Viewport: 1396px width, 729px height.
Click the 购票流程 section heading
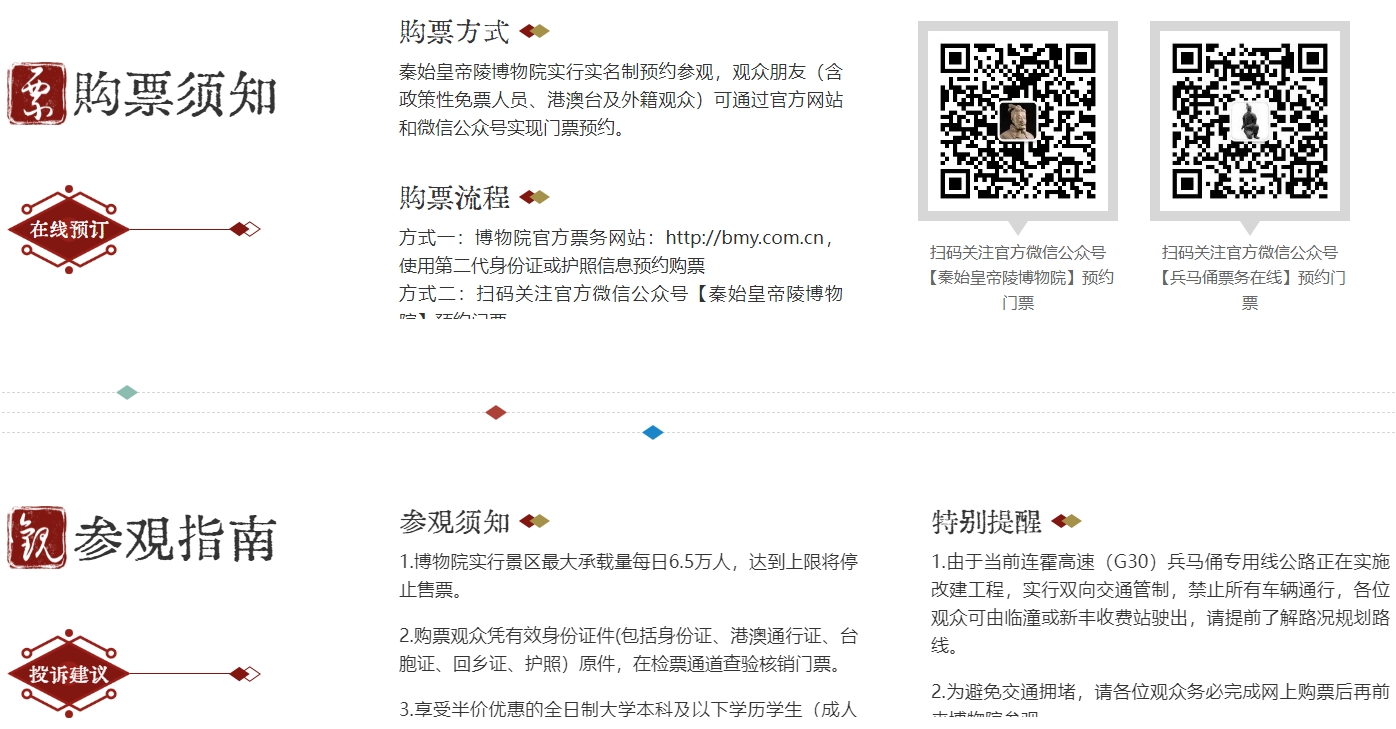click(454, 197)
